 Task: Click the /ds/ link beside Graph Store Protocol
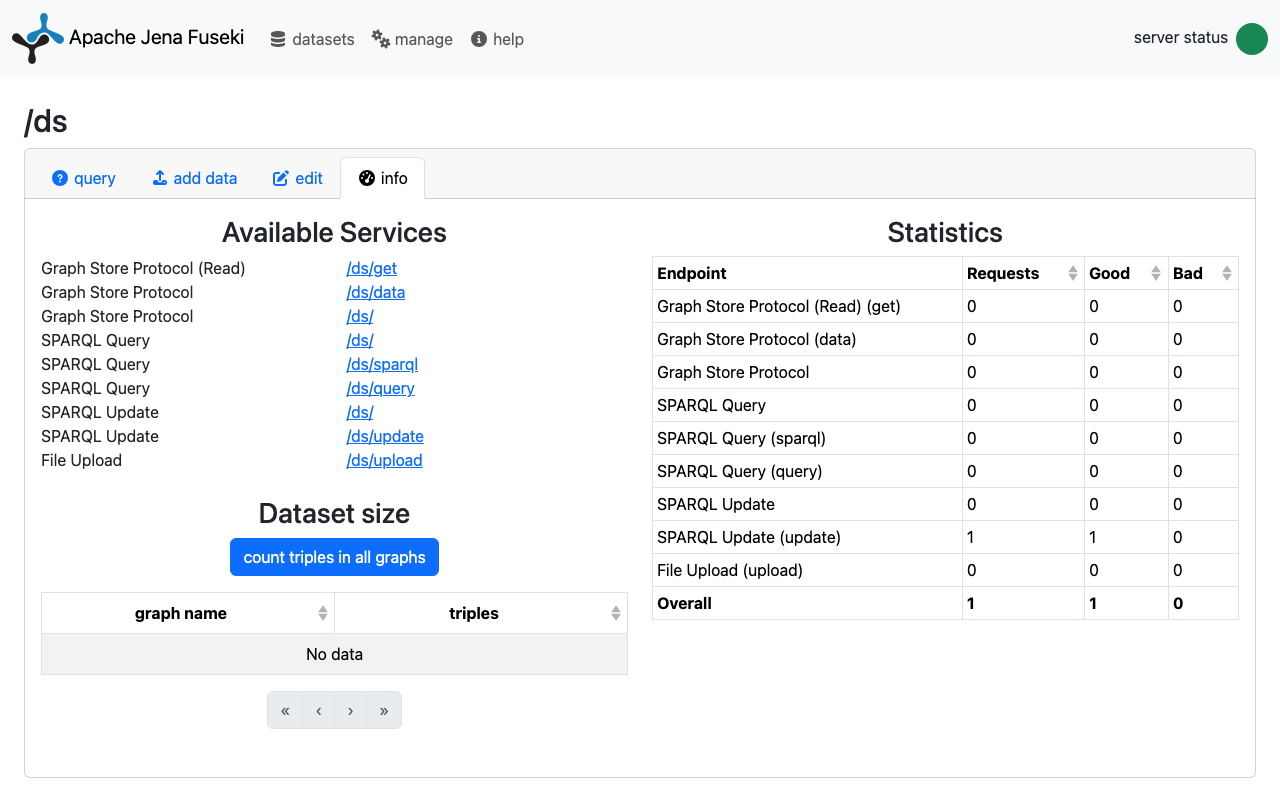360,316
